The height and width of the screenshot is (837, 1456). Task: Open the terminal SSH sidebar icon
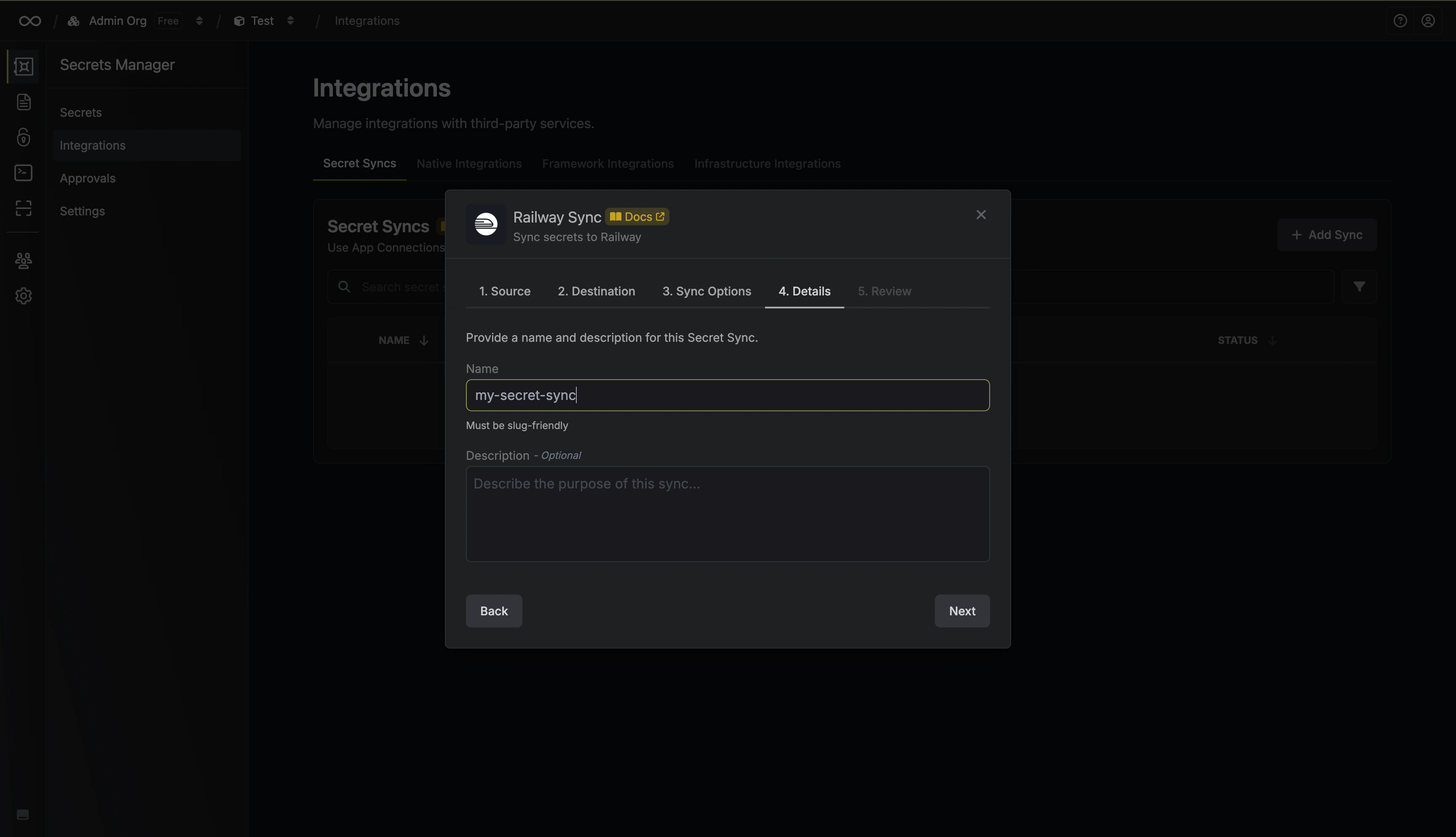[24, 173]
